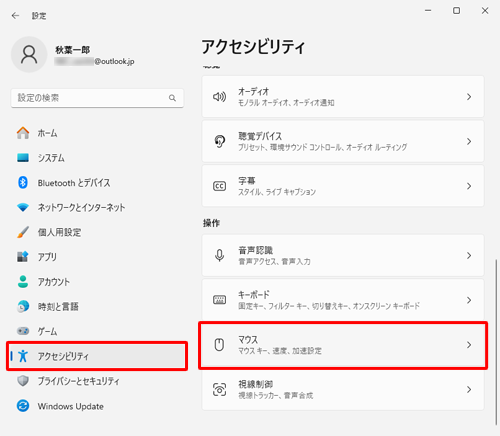
Task: Click the アプリ icon in sidebar
Action: click(x=23, y=257)
